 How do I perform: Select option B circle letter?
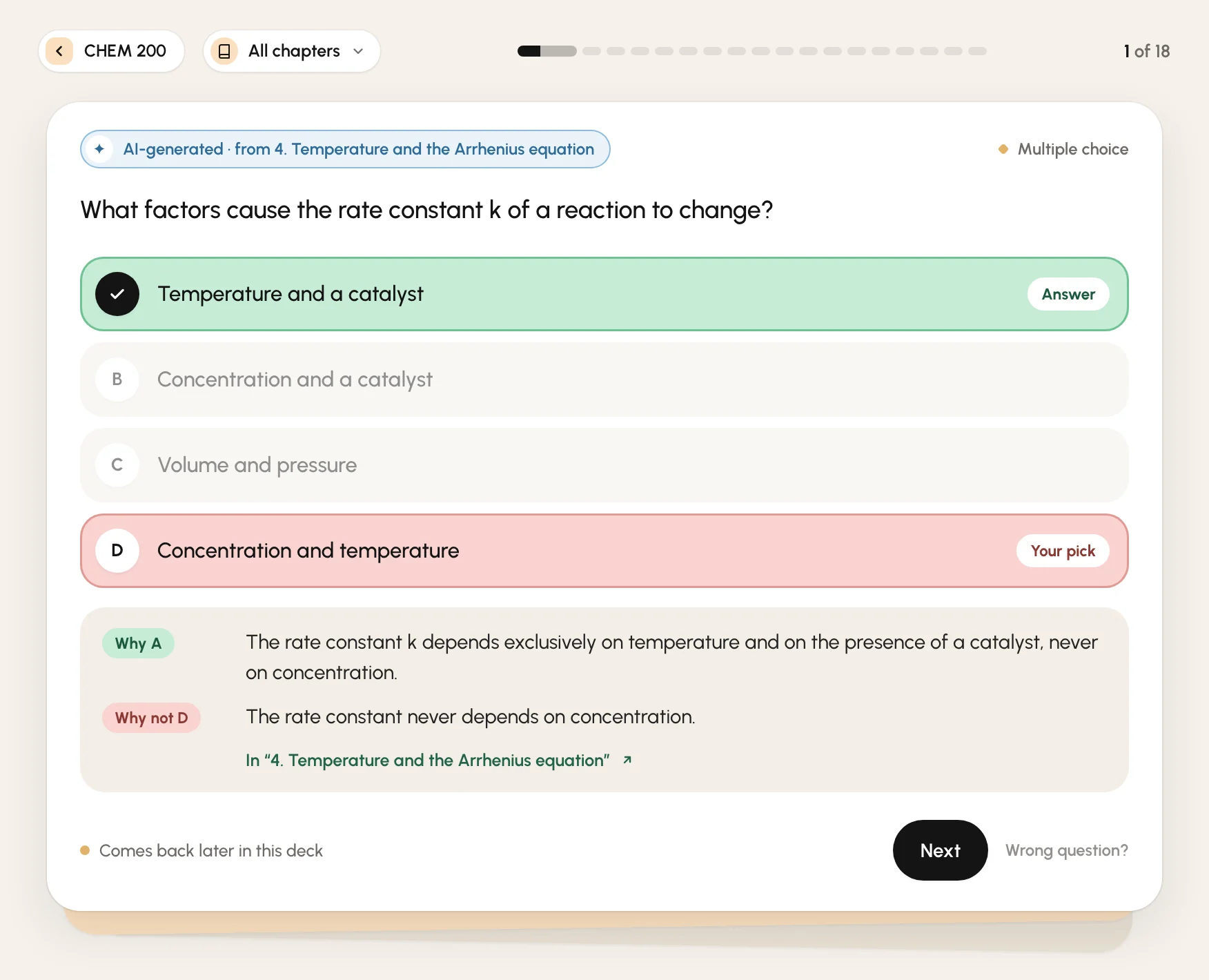click(x=117, y=380)
